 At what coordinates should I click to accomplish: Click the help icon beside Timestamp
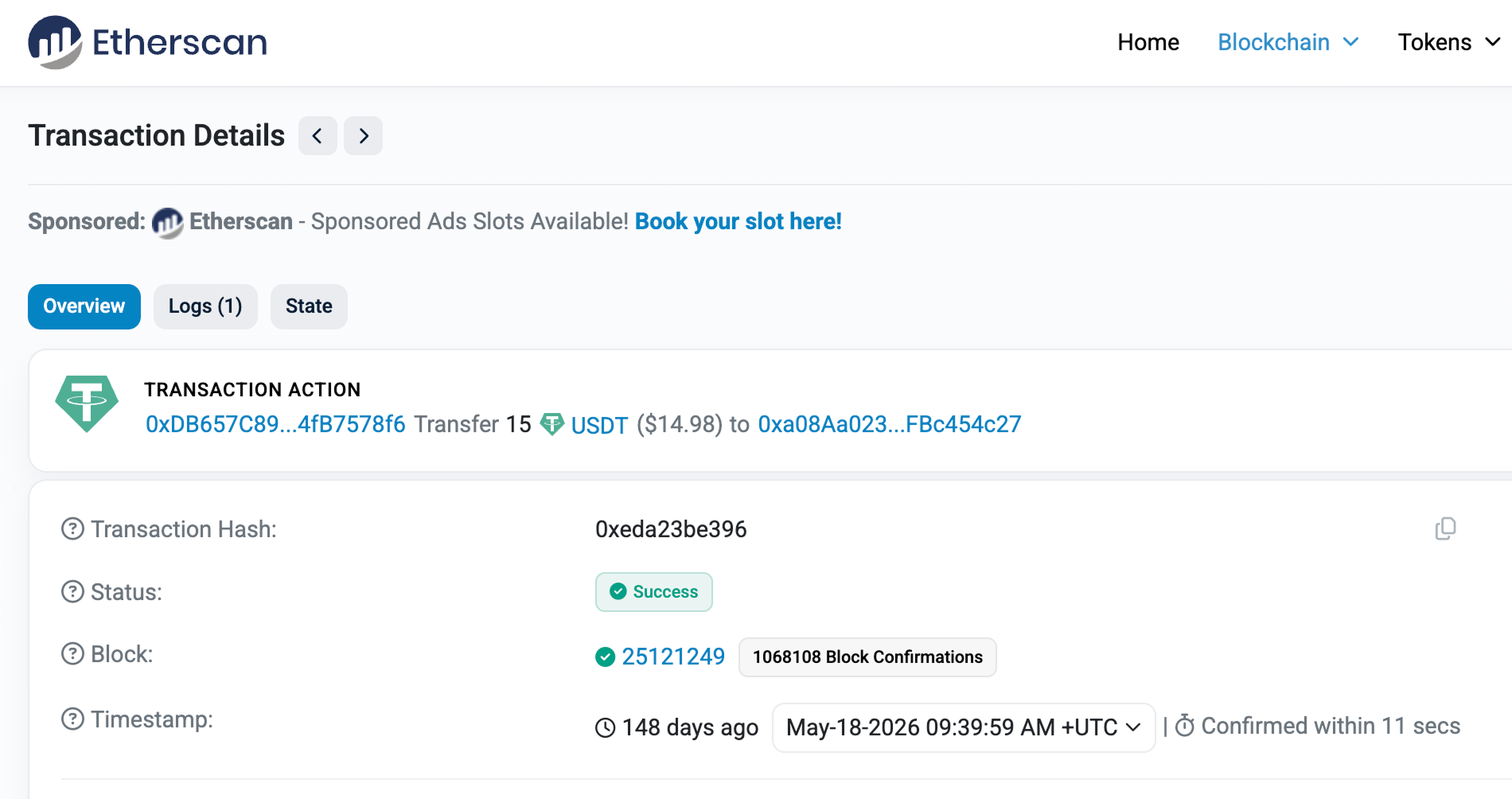click(x=72, y=719)
